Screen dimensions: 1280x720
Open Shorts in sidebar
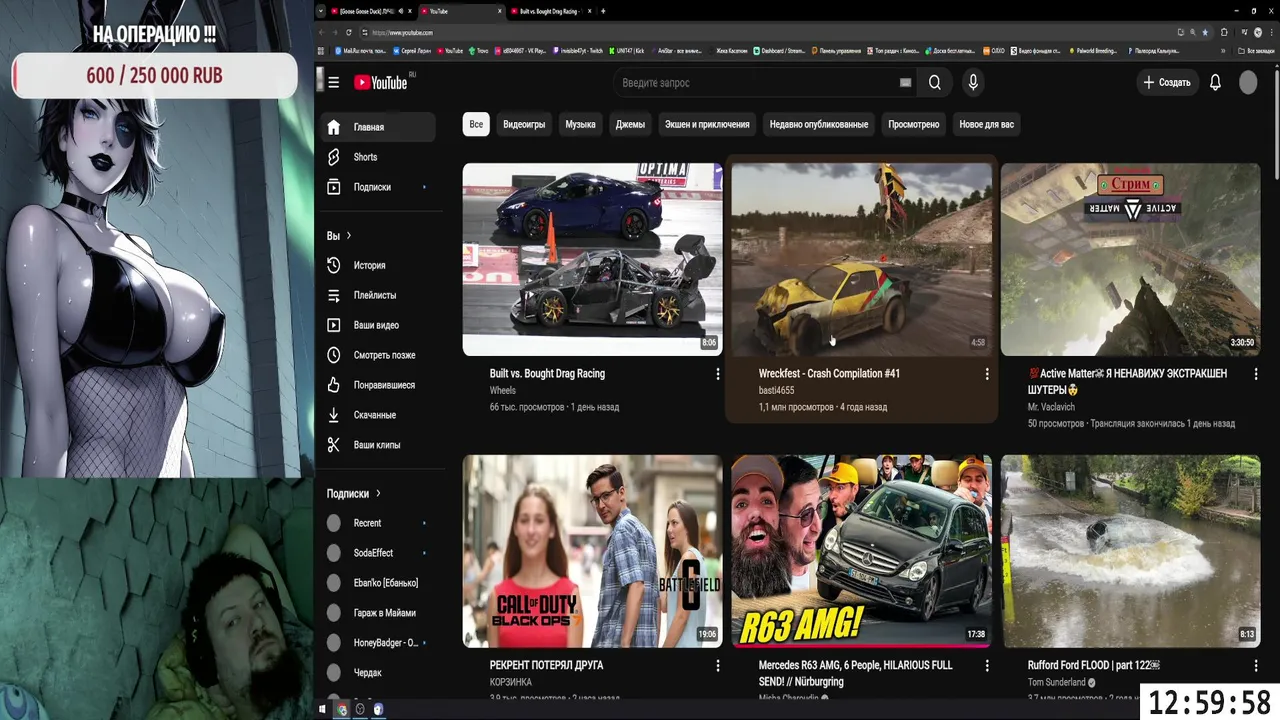tap(377, 157)
